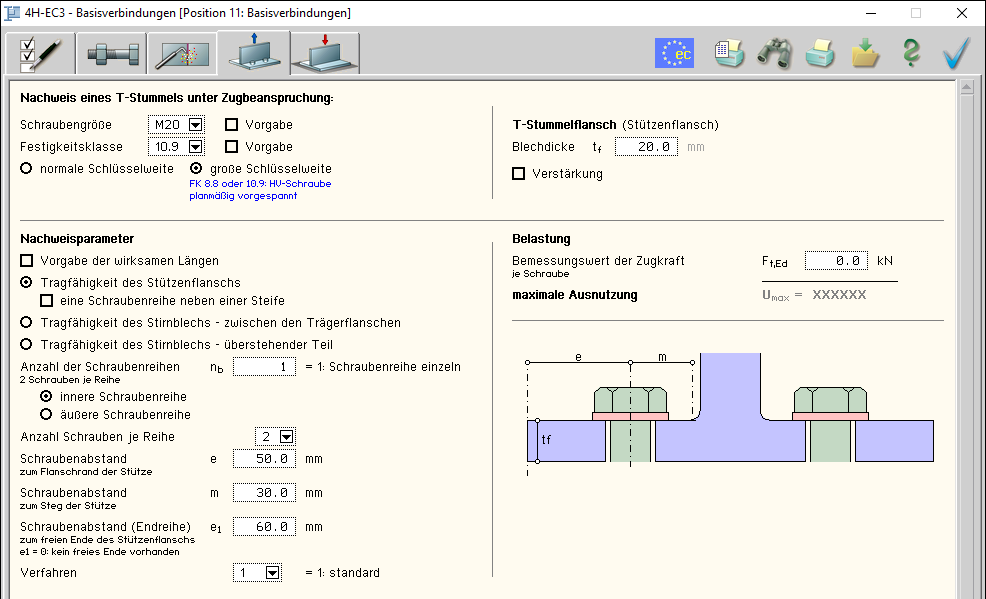Select the T-stub compression tab with red arrow
Viewport: 986px width, 599px height.
325,54
